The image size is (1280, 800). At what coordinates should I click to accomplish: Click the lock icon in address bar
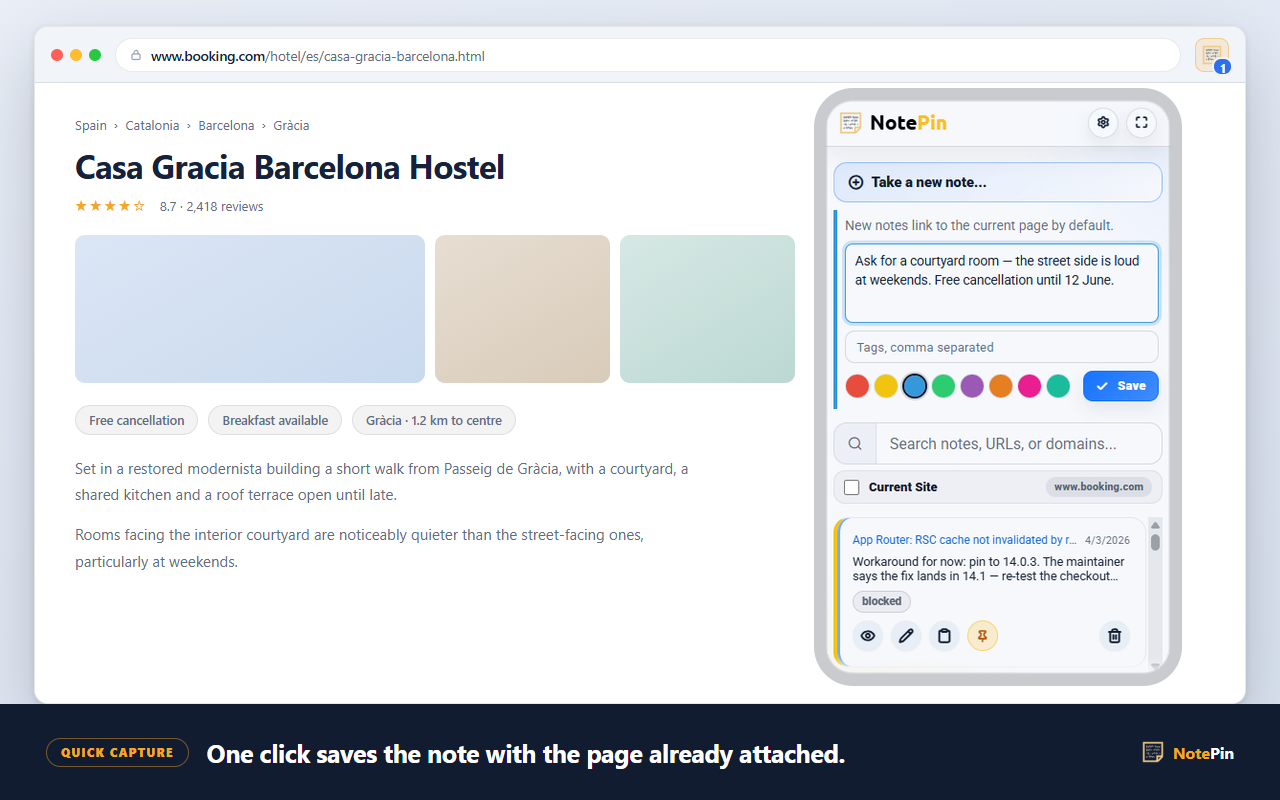[x=136, y=56]
